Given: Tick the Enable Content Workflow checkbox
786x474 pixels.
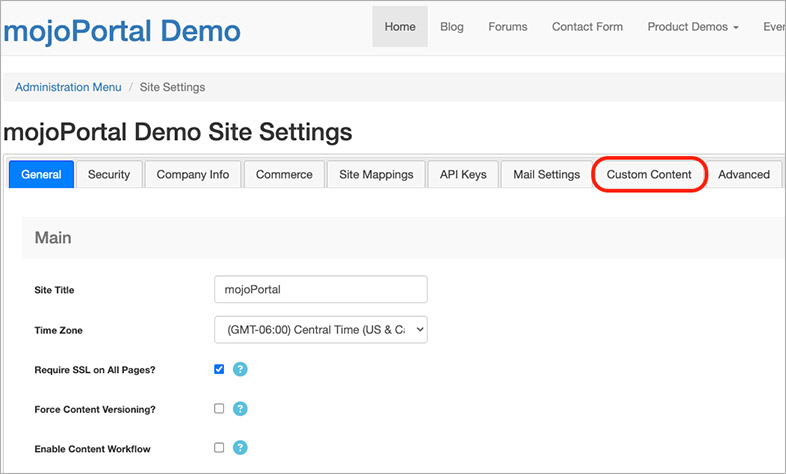Looking at the screenshot, I should coord(219,448).
